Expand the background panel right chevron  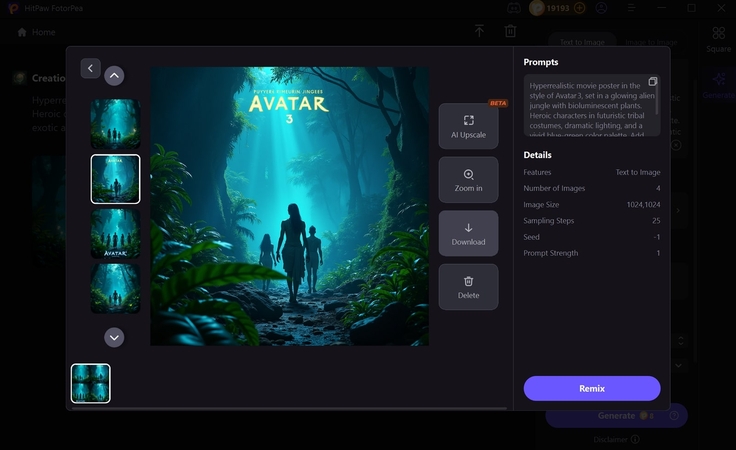(x=677, y=210)
